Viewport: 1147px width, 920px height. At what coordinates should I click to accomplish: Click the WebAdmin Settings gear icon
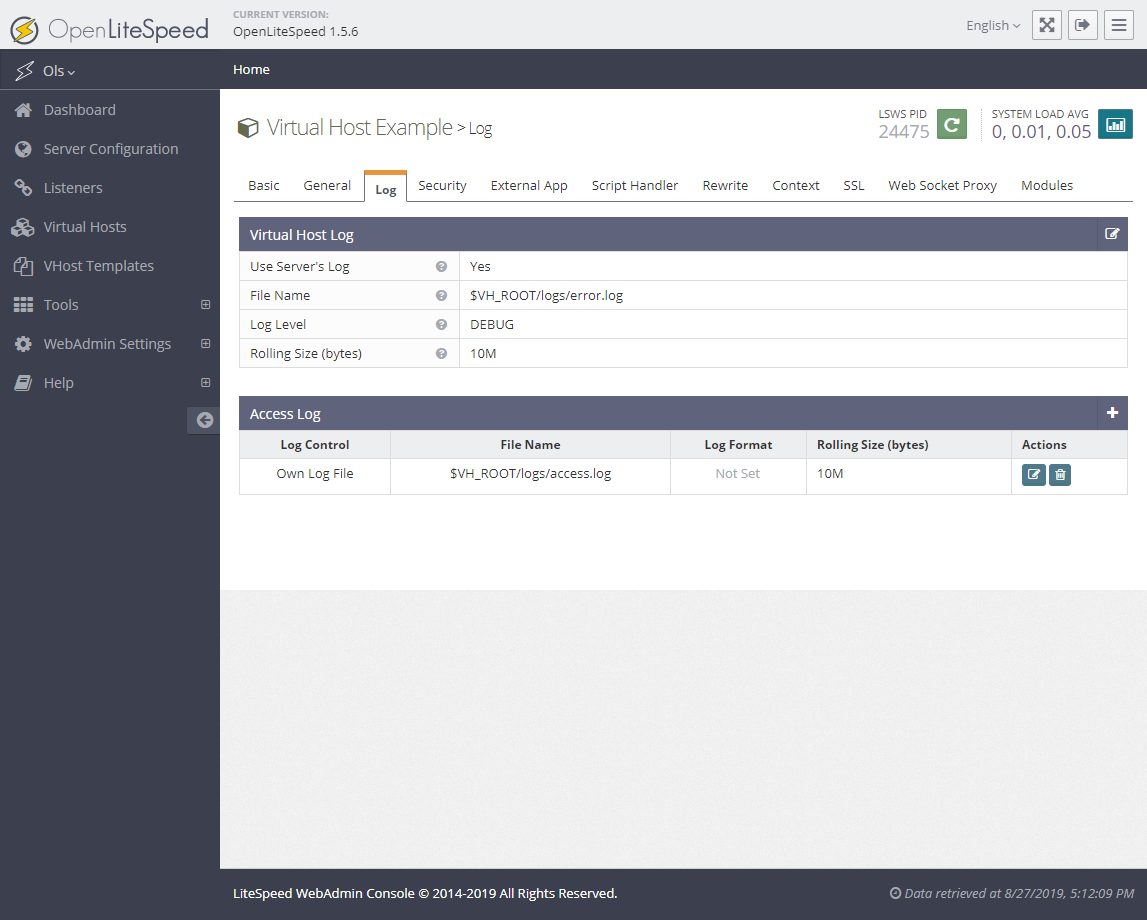click(23, 344)
